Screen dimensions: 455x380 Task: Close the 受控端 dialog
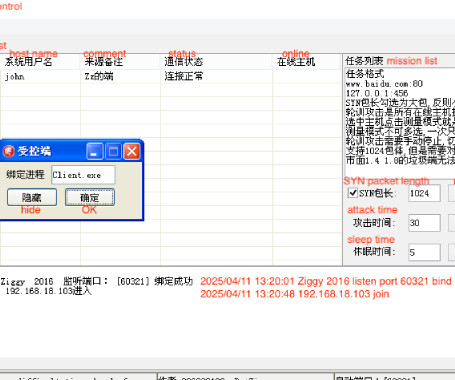pyautogui.click(x=132, y=152)
